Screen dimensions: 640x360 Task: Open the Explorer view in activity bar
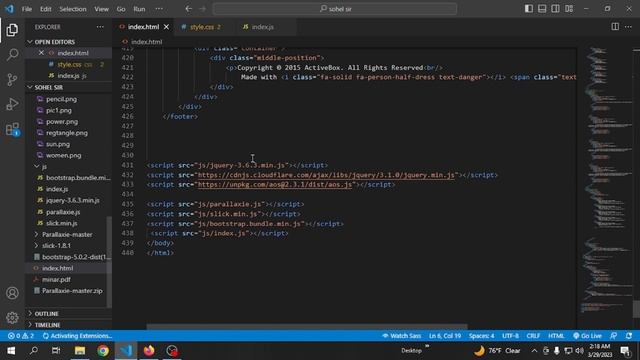pos(12,30)
